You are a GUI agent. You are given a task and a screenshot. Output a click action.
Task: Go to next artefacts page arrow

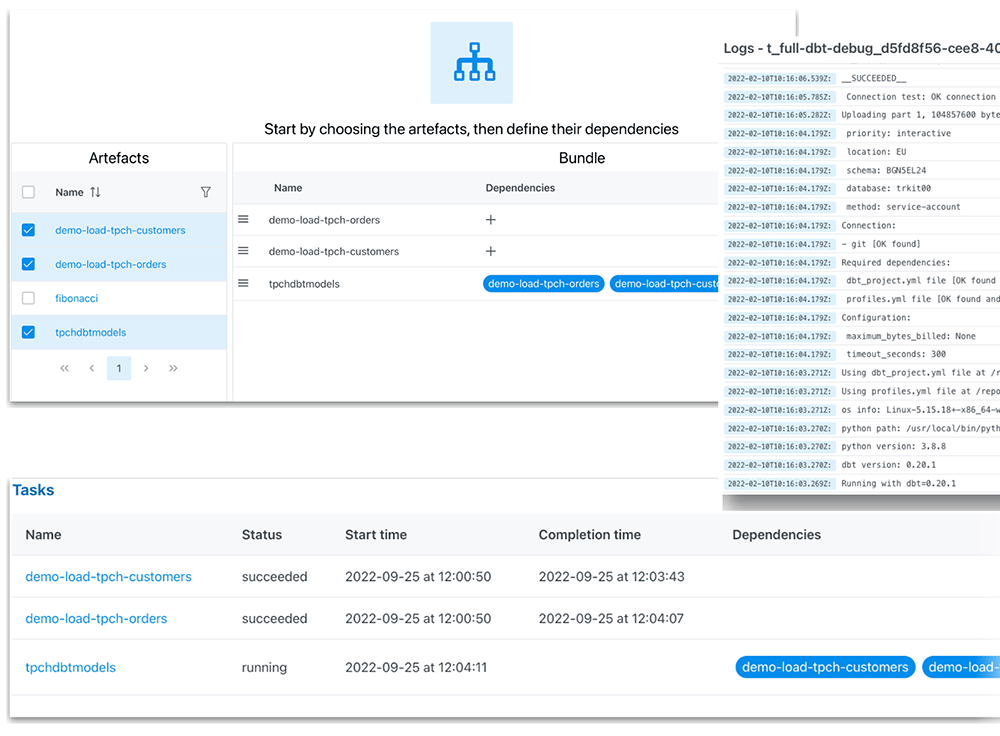click(146, 368)
